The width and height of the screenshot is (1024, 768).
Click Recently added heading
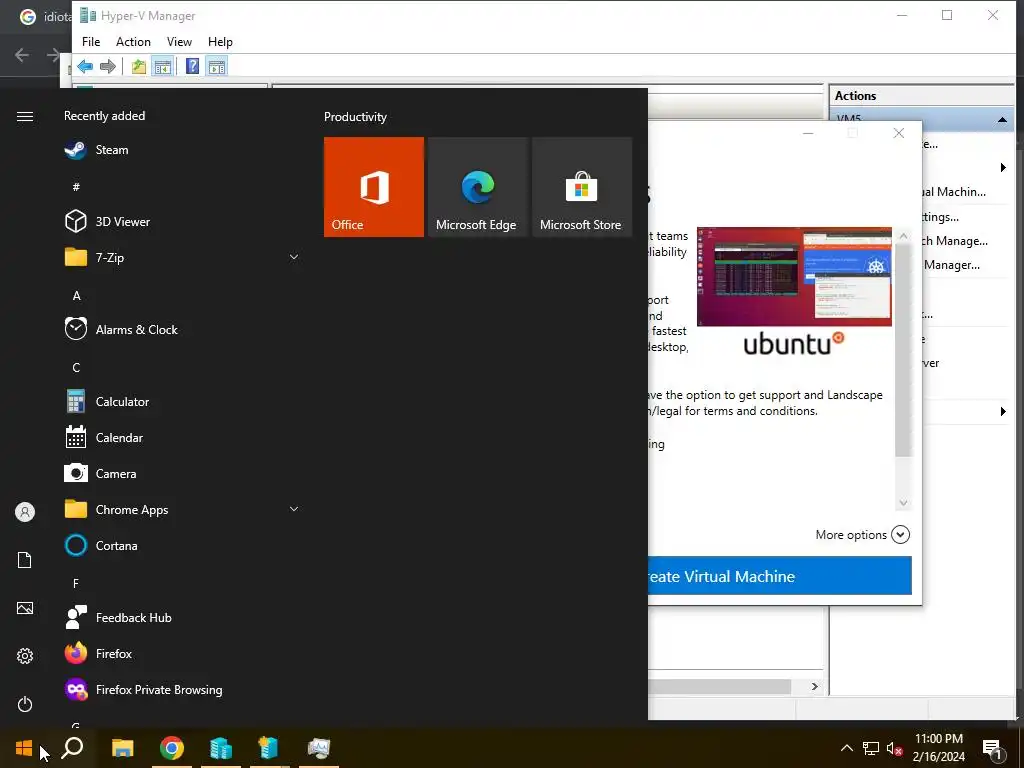coord(104,116)
